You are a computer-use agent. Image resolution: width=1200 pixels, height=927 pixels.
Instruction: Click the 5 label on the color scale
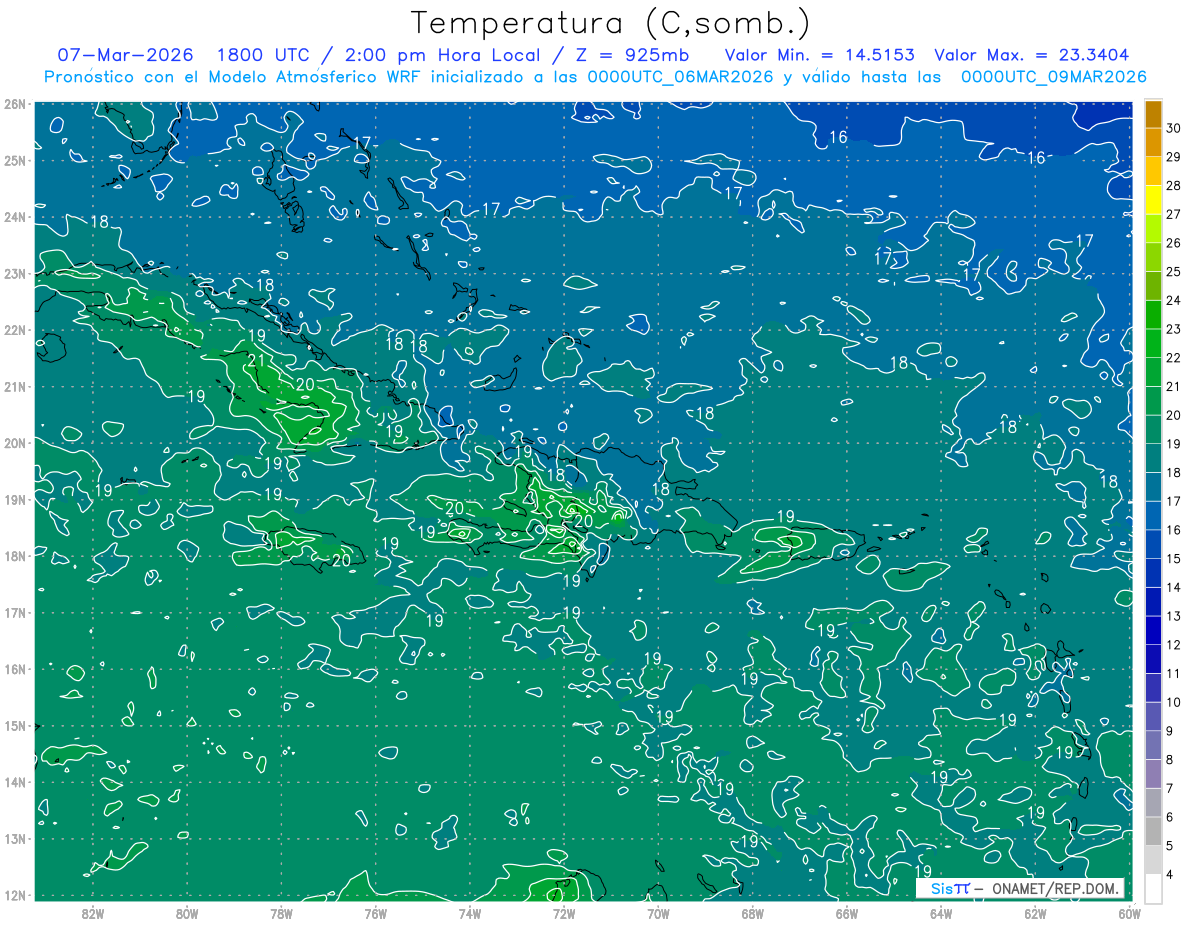click(1170, 846)
